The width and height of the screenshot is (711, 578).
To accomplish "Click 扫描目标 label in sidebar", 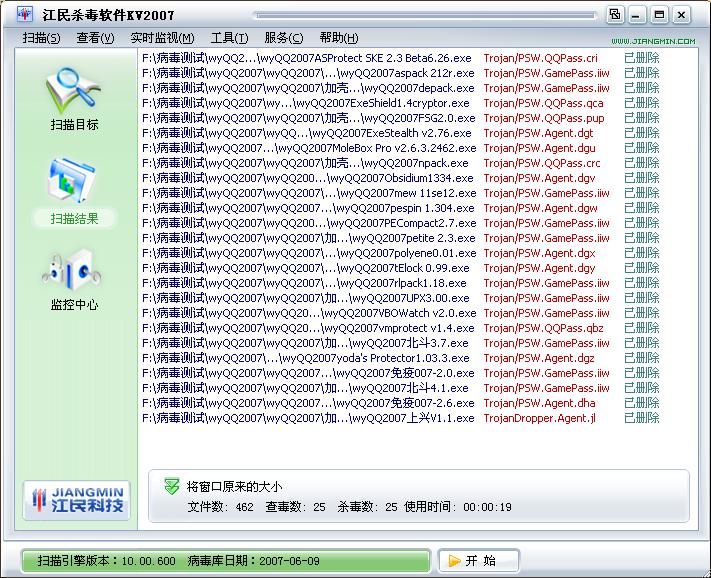I will coord(74,124).
